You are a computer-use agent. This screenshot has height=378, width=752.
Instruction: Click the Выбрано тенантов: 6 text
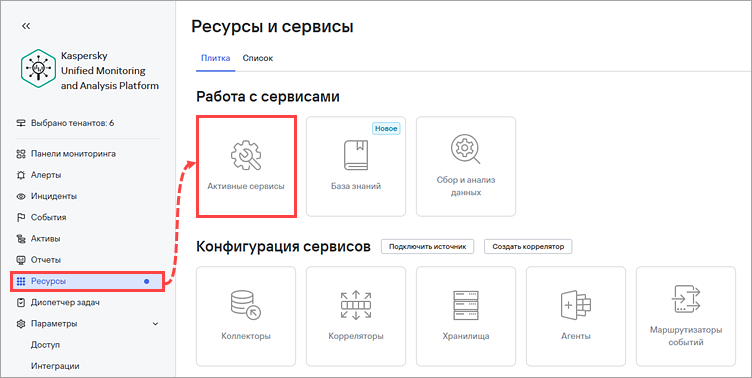(x=72, y=123)
